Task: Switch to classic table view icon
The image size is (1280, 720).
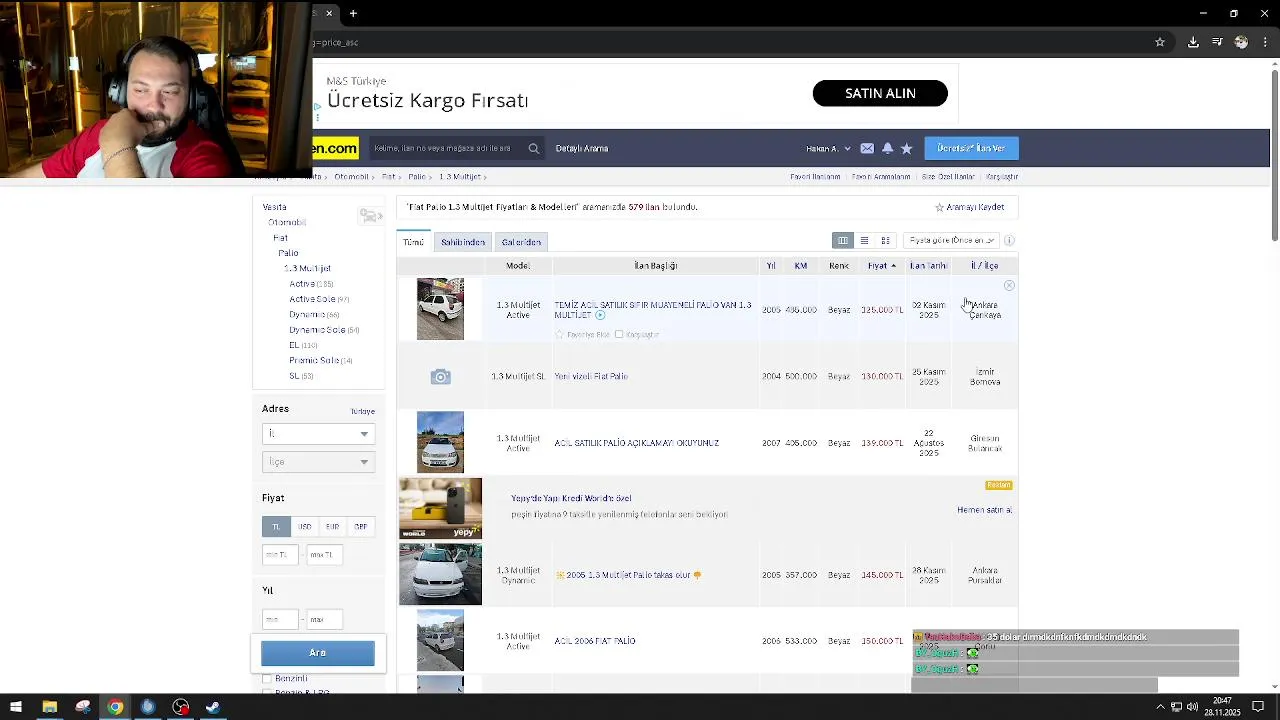Action: (x=843, y=241)
